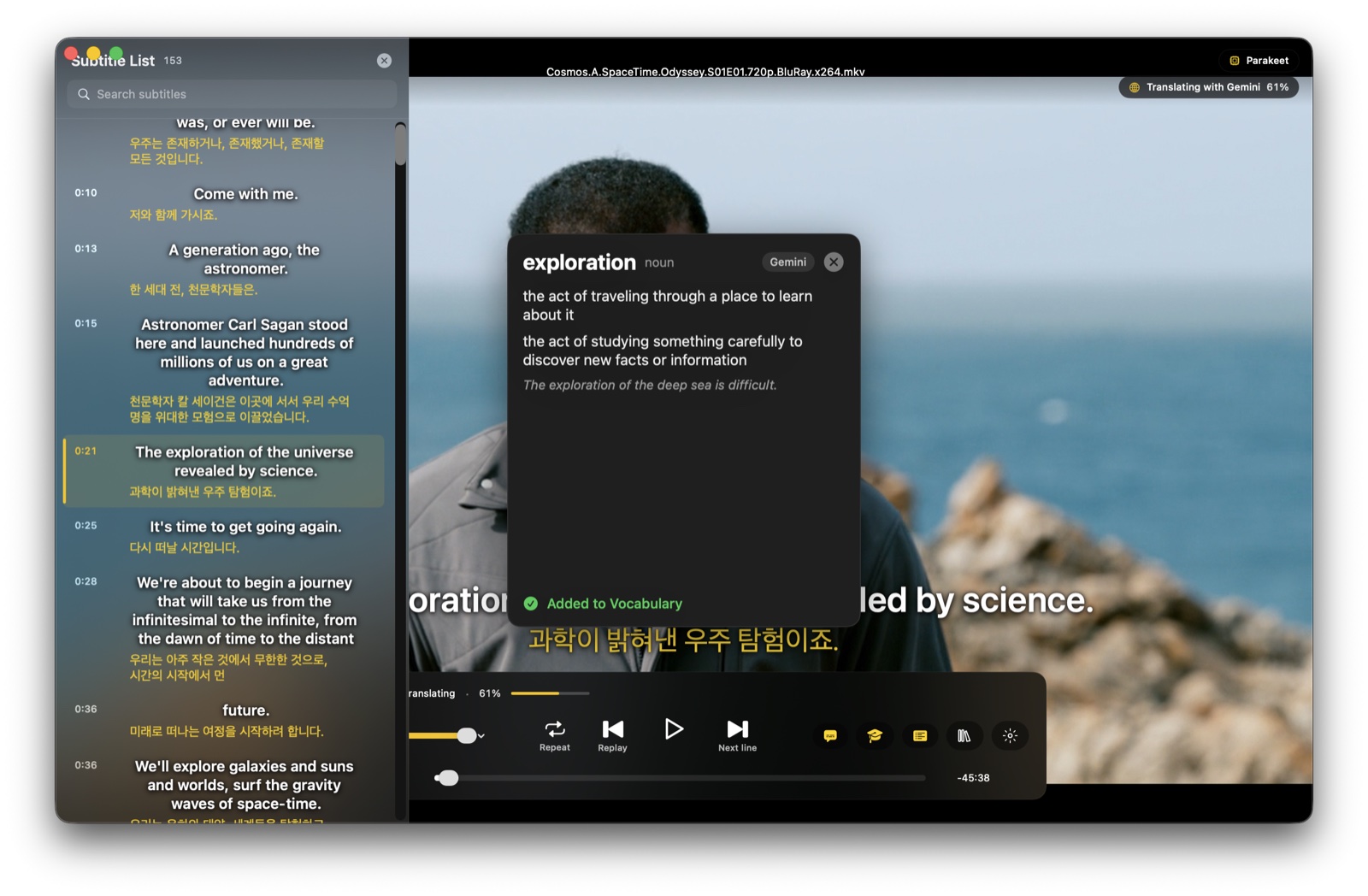Toggle the subtitle speech bubble icon

point(830,735)
